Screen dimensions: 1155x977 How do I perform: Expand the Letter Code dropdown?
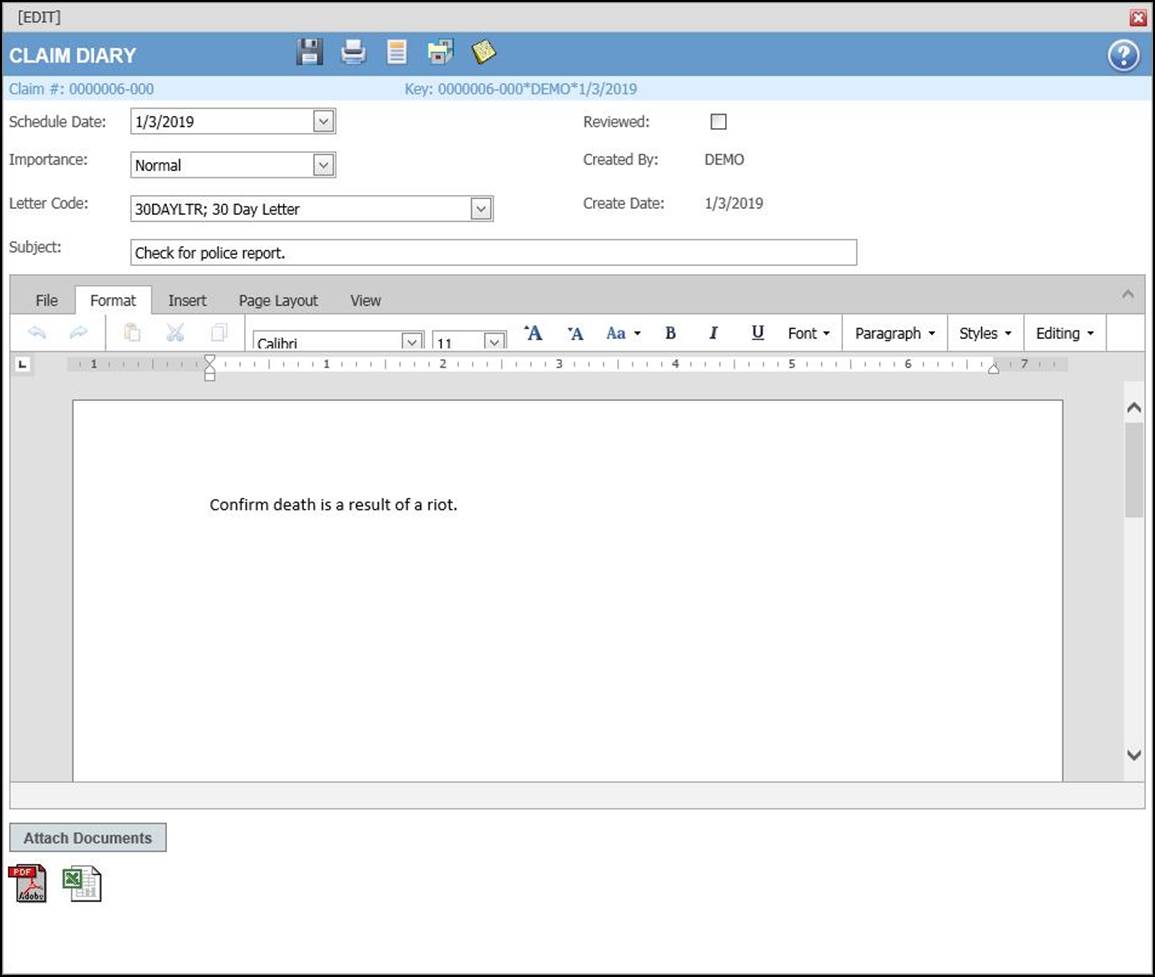(481, 209)
